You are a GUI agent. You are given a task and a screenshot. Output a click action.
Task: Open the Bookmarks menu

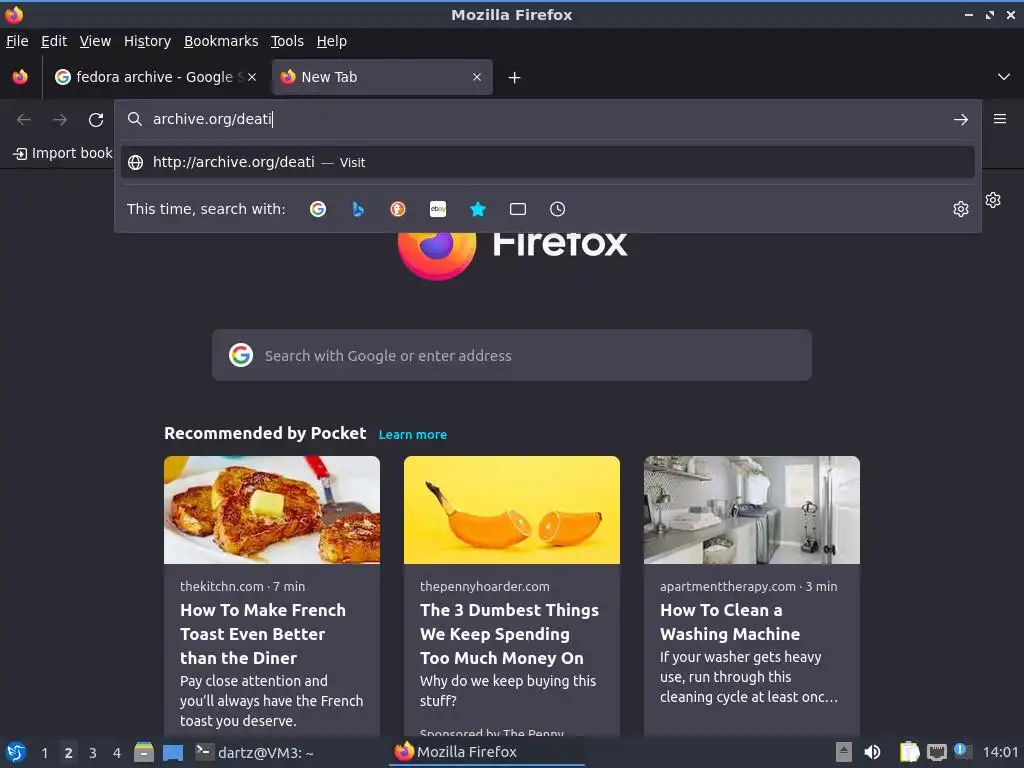[221, 41]
